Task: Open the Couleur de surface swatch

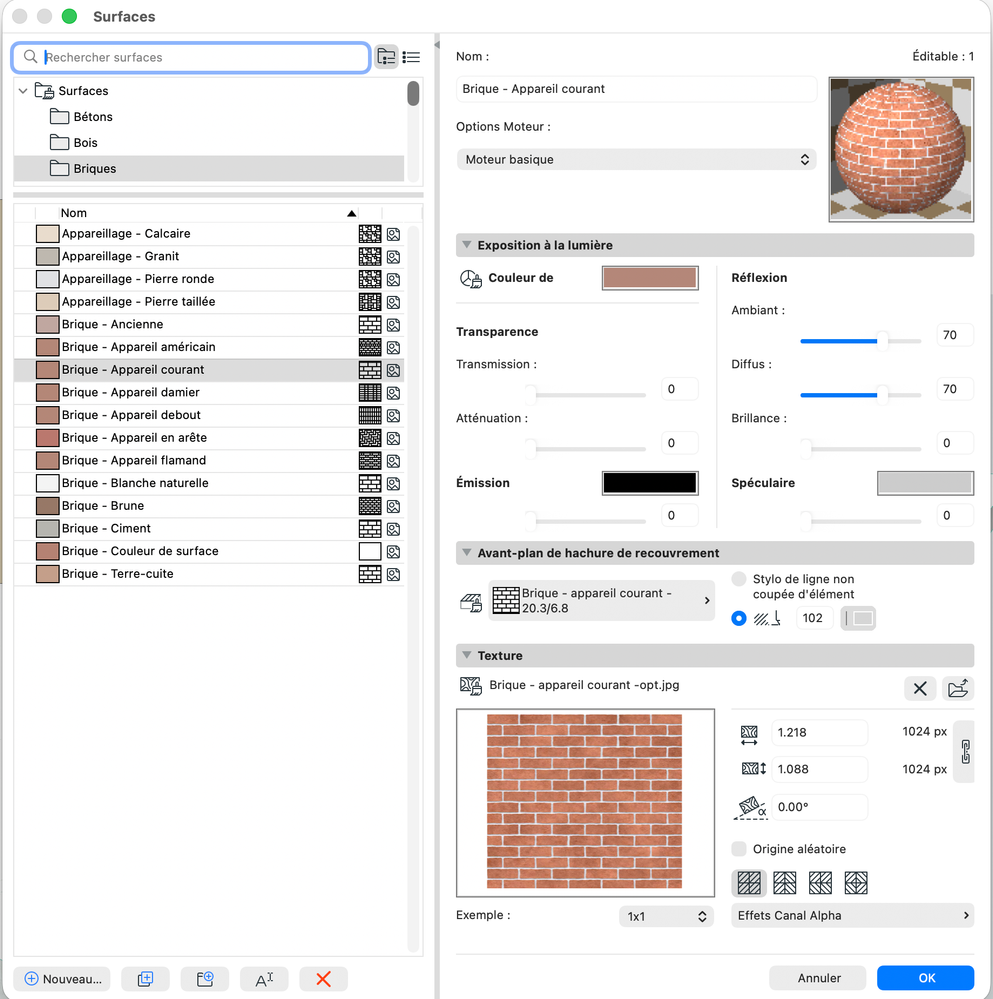Action: (650, 278)
